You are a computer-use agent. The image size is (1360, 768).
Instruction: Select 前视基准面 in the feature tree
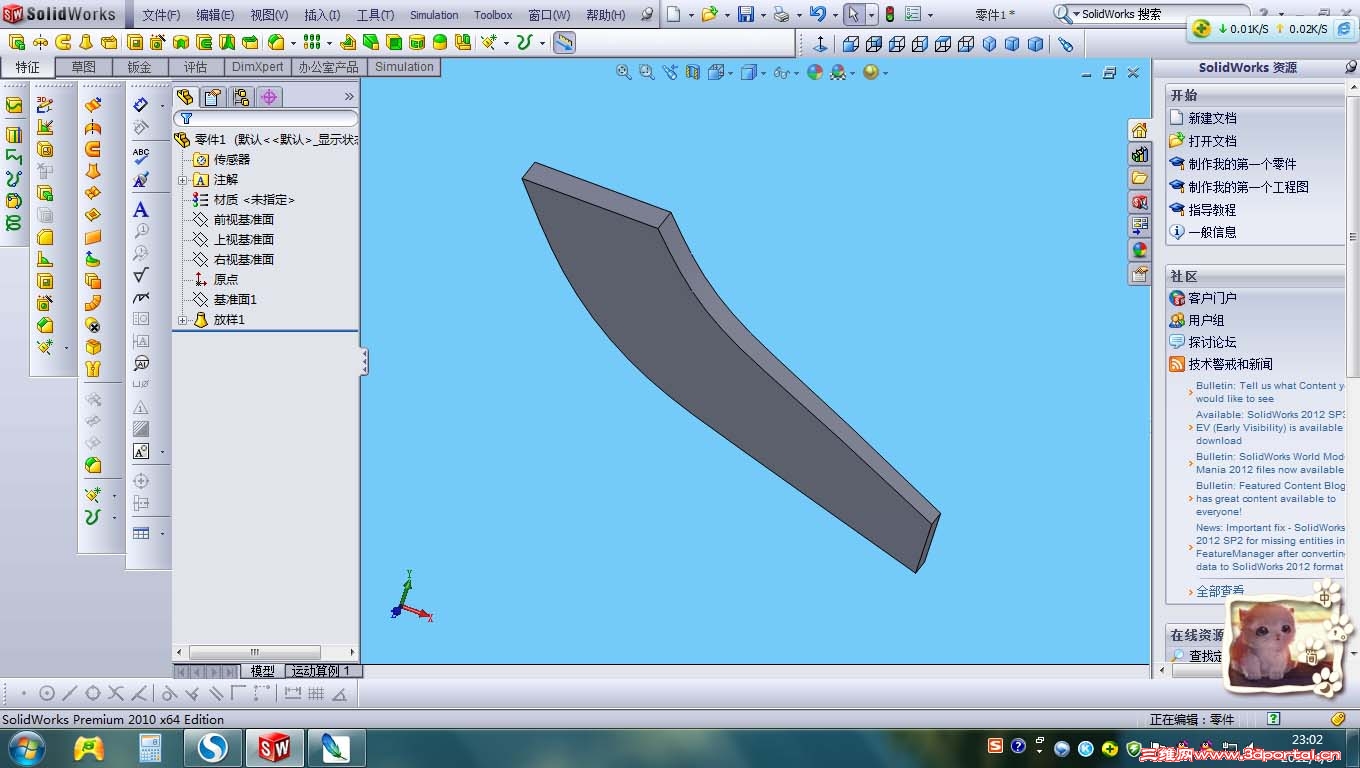[x=244, y=220]
